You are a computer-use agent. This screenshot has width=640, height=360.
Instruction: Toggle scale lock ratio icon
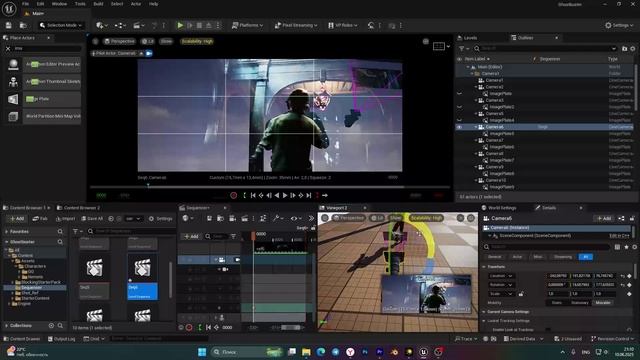click(x=521, y=294)
